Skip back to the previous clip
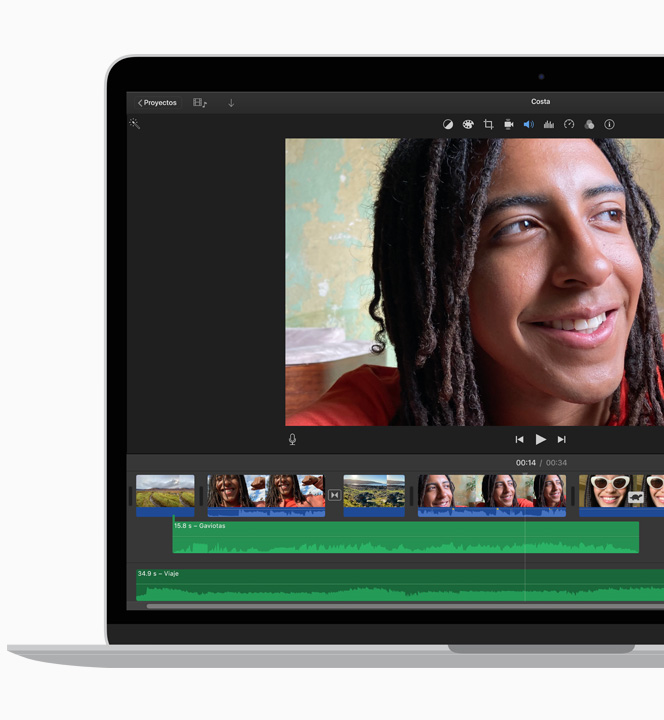 [x=519, y=439]
